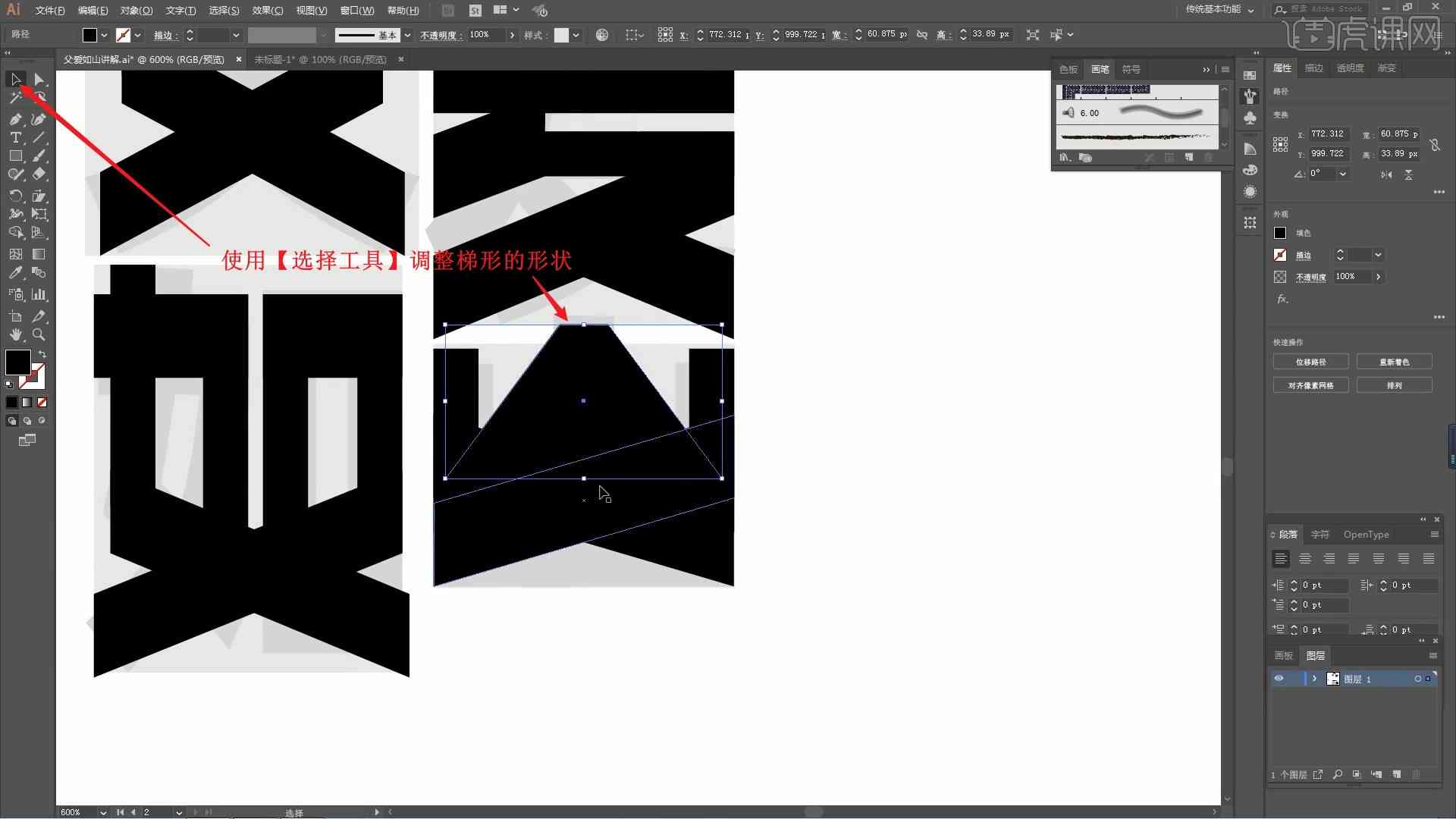Toggle visibility of 图层1

[x=1278, y=679]
